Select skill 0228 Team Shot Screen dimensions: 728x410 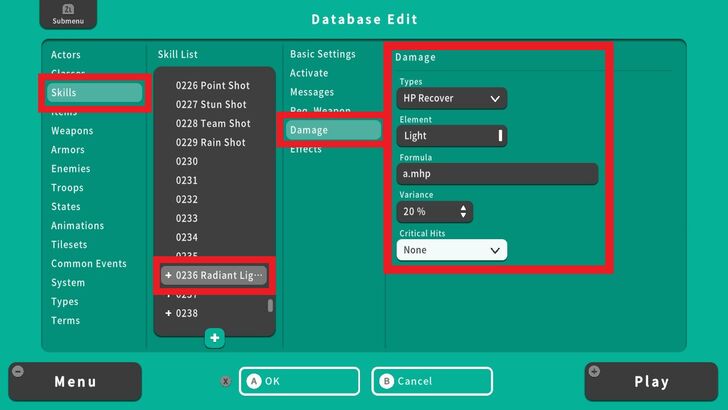click(x=213, y=124)
